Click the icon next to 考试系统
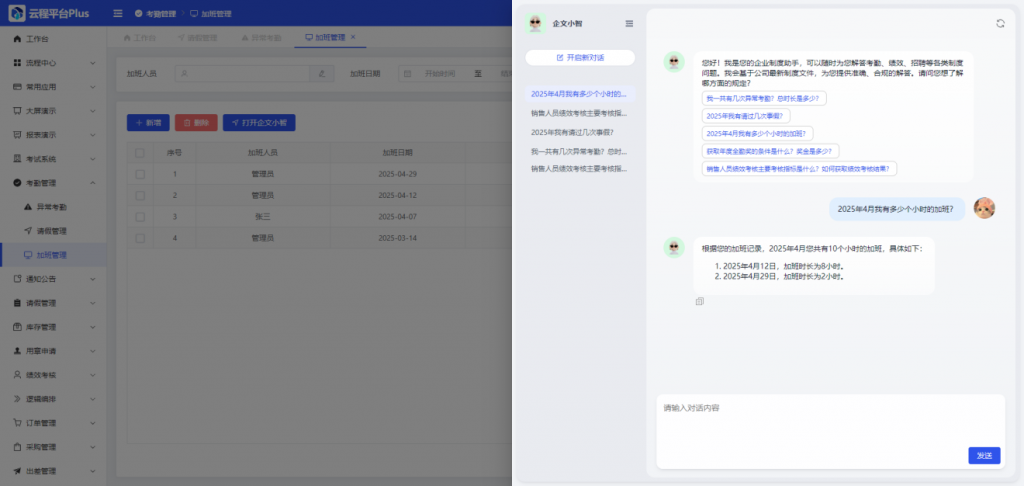Viewport: 1024px width, 486px height. coord(17,159)
